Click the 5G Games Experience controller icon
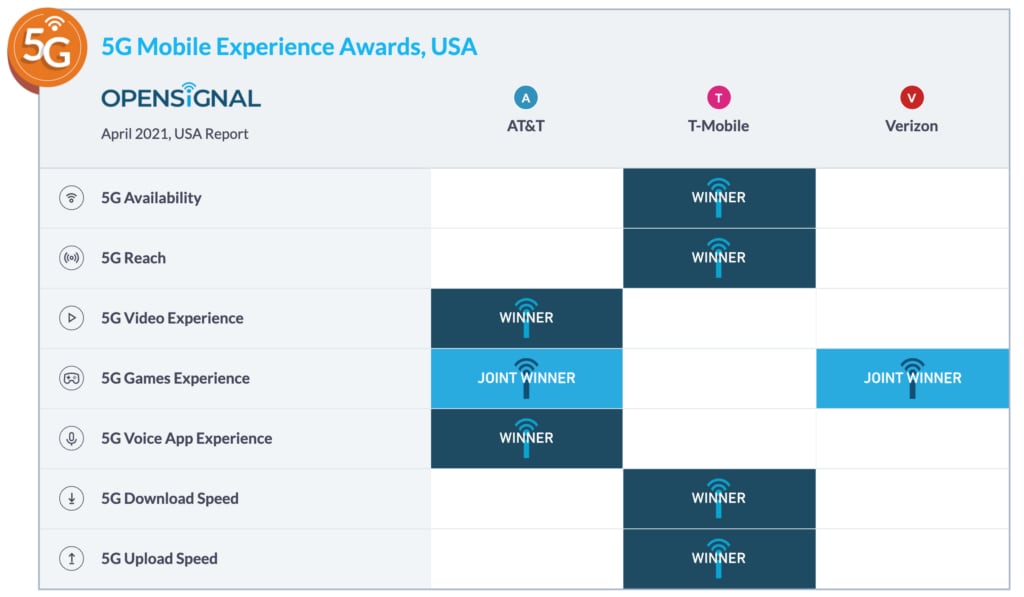1024x597 pixels. tap(71, 378)
